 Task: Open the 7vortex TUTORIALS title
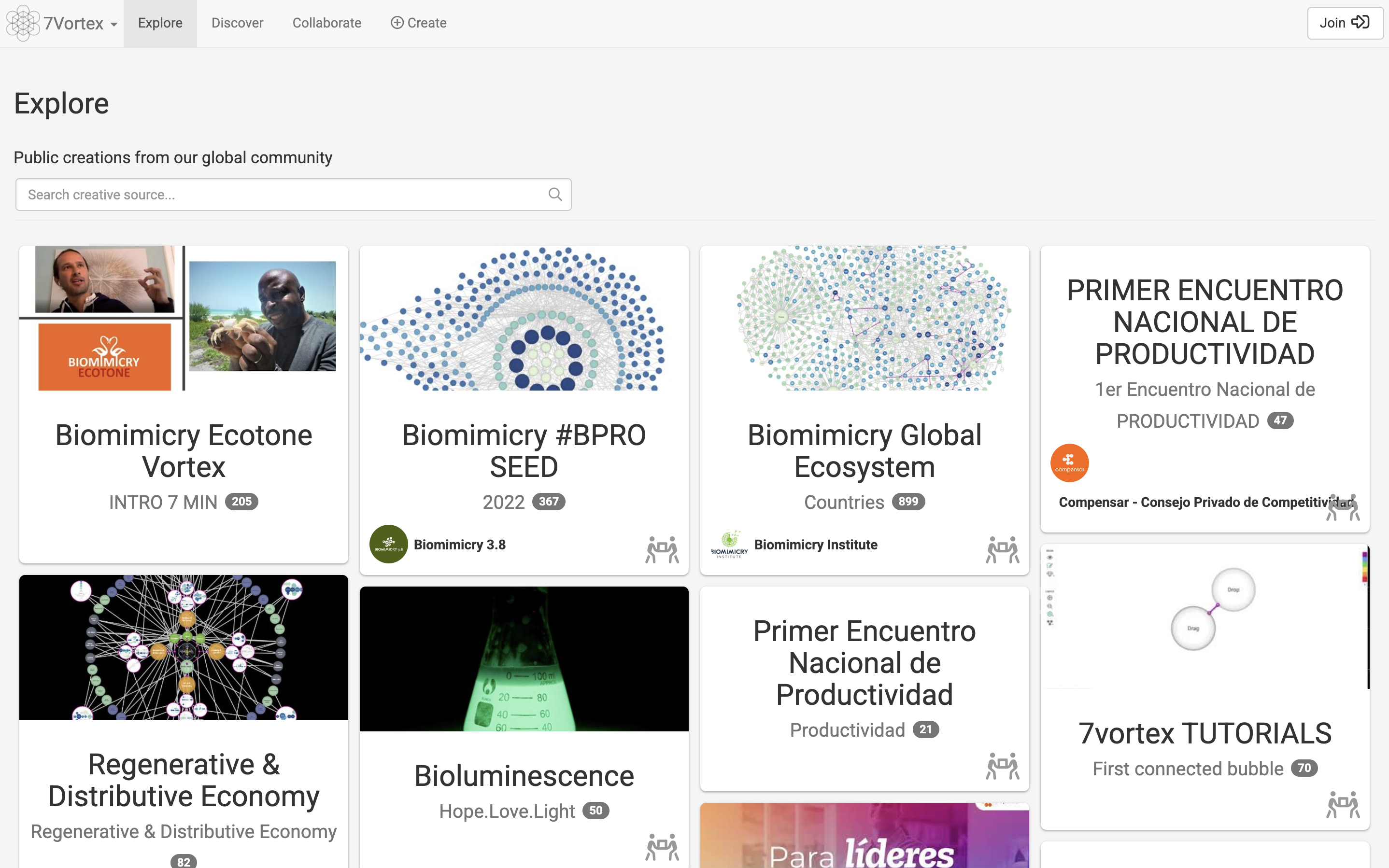tap(1205, 734)
